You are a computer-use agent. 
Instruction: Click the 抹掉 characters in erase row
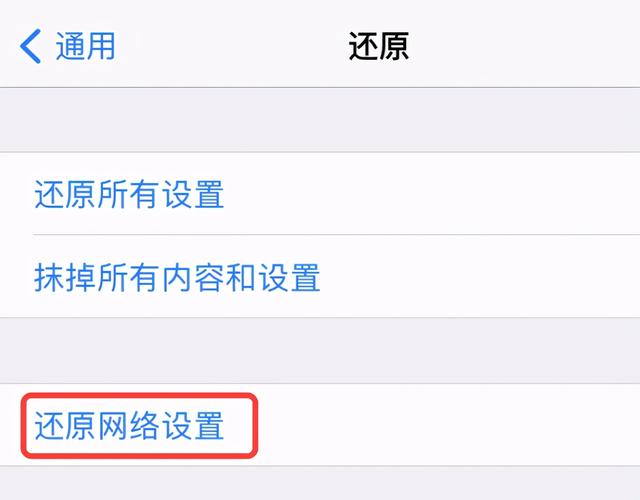tap(65, 278)
